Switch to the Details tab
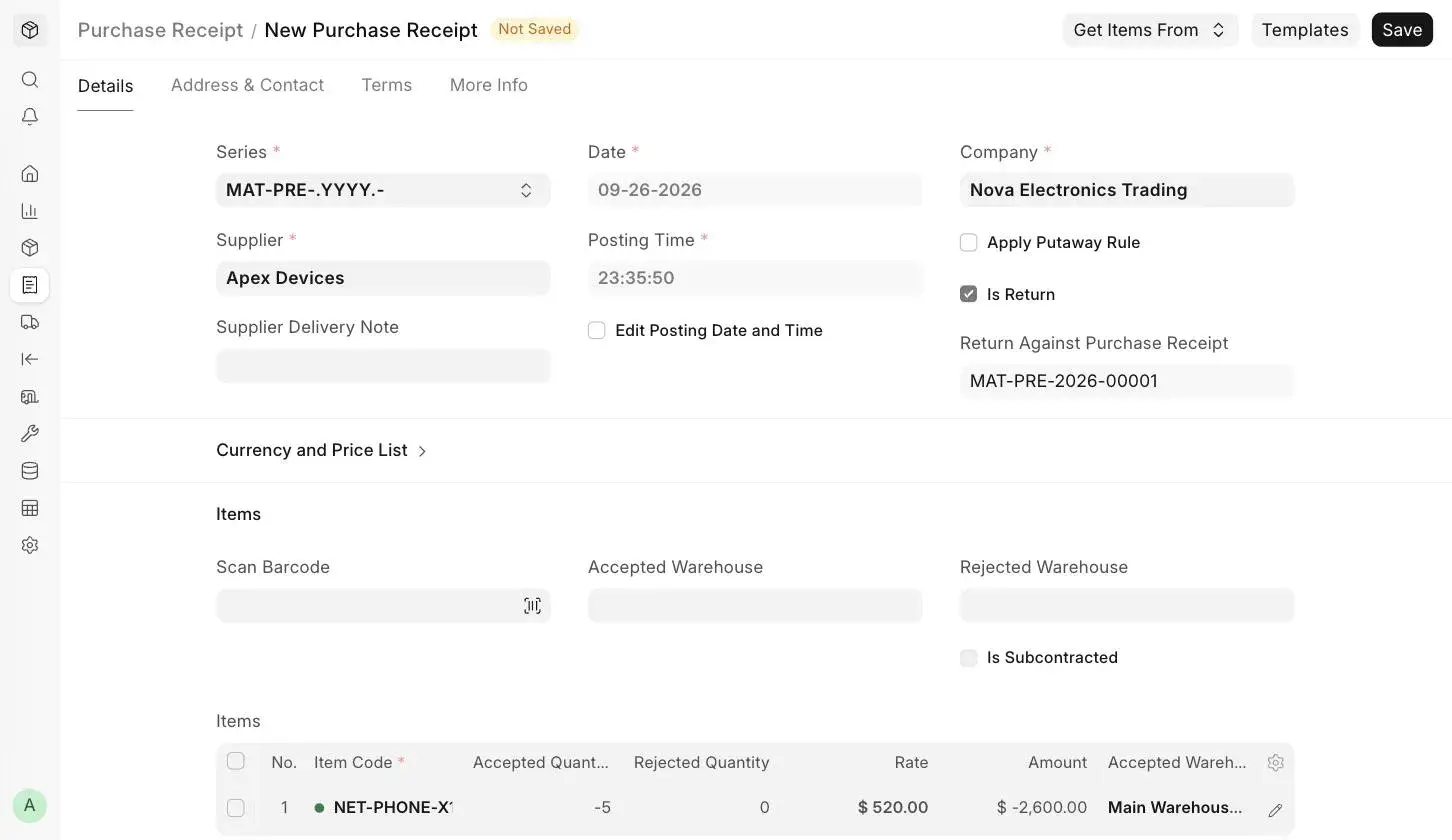Viewport: 1452px width, 840px height. 105,85
